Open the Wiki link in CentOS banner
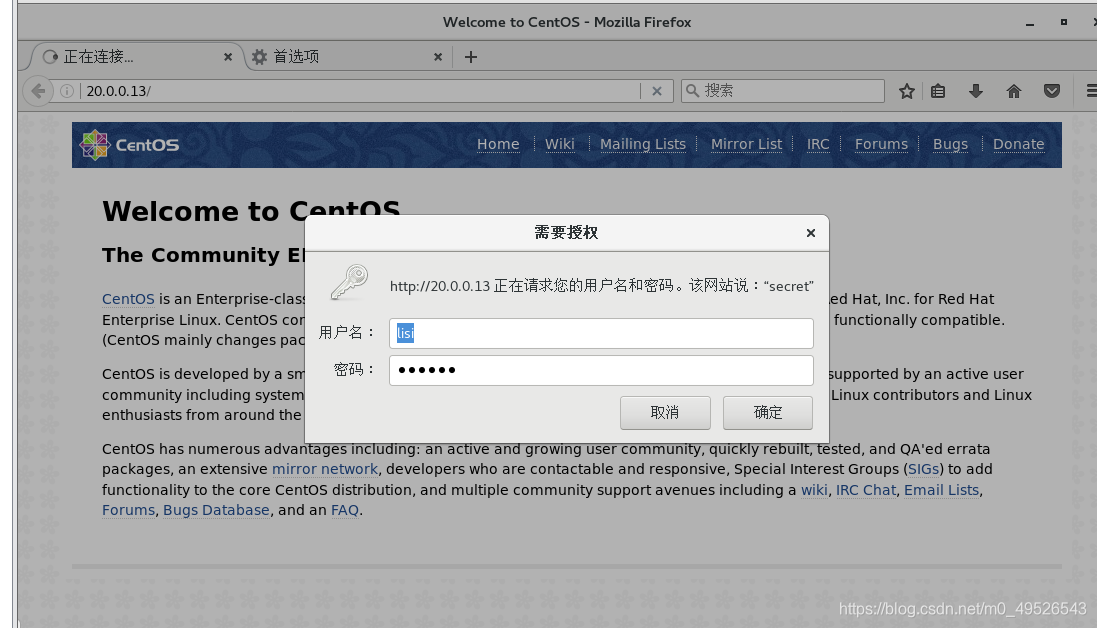 (x=560, y=144)
